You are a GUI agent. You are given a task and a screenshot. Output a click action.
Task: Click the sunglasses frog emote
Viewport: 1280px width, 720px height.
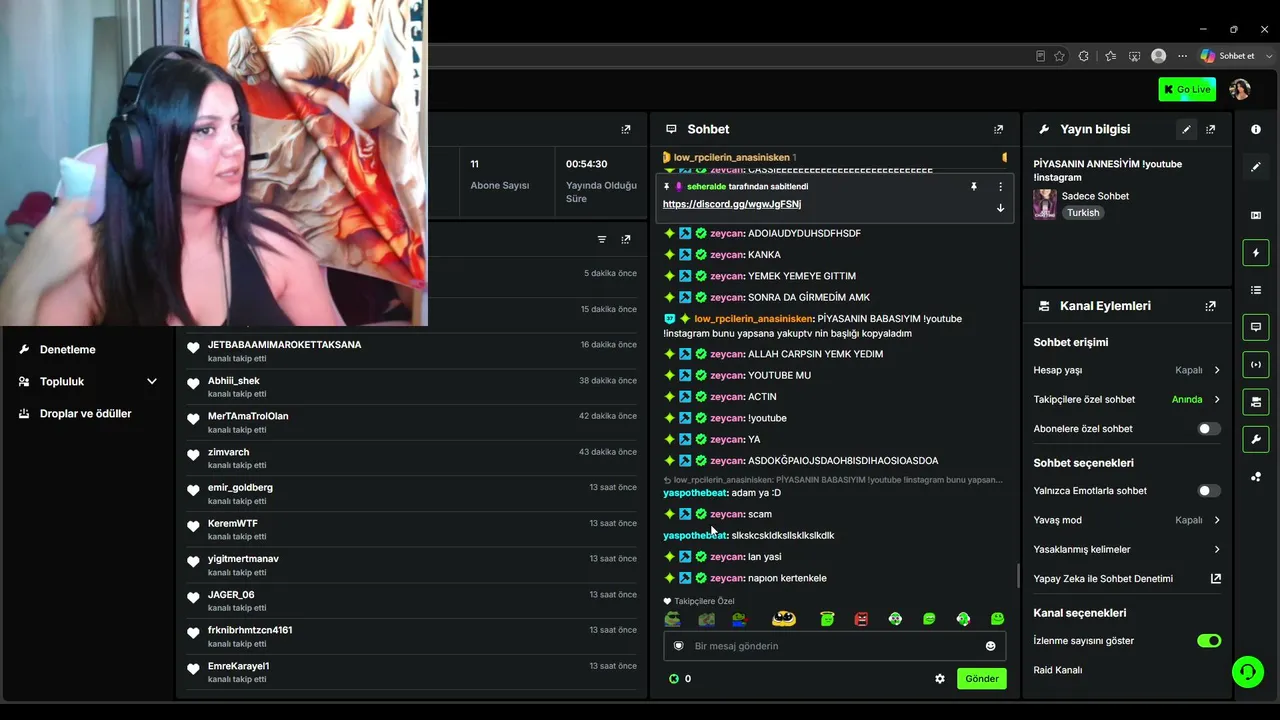click(x=672, y=619)
